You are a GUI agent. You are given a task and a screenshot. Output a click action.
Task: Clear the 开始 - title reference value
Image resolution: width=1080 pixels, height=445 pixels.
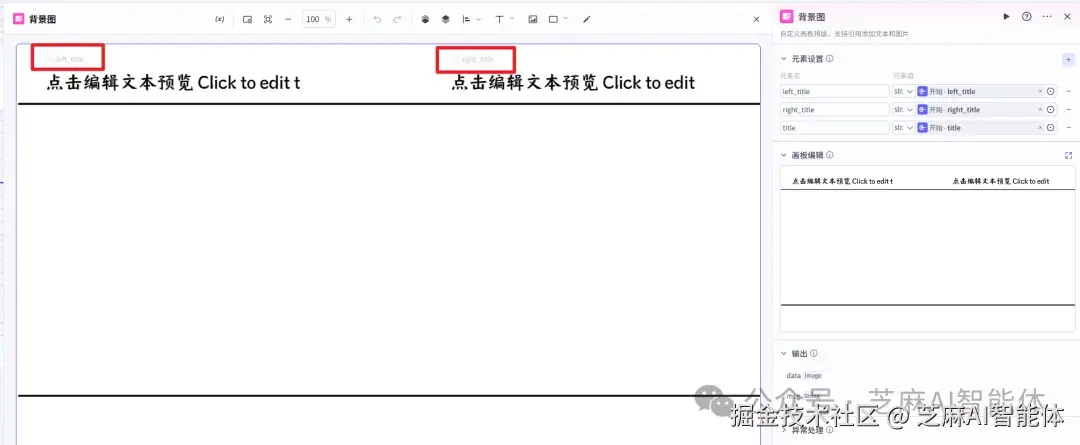click(1040, 127)
